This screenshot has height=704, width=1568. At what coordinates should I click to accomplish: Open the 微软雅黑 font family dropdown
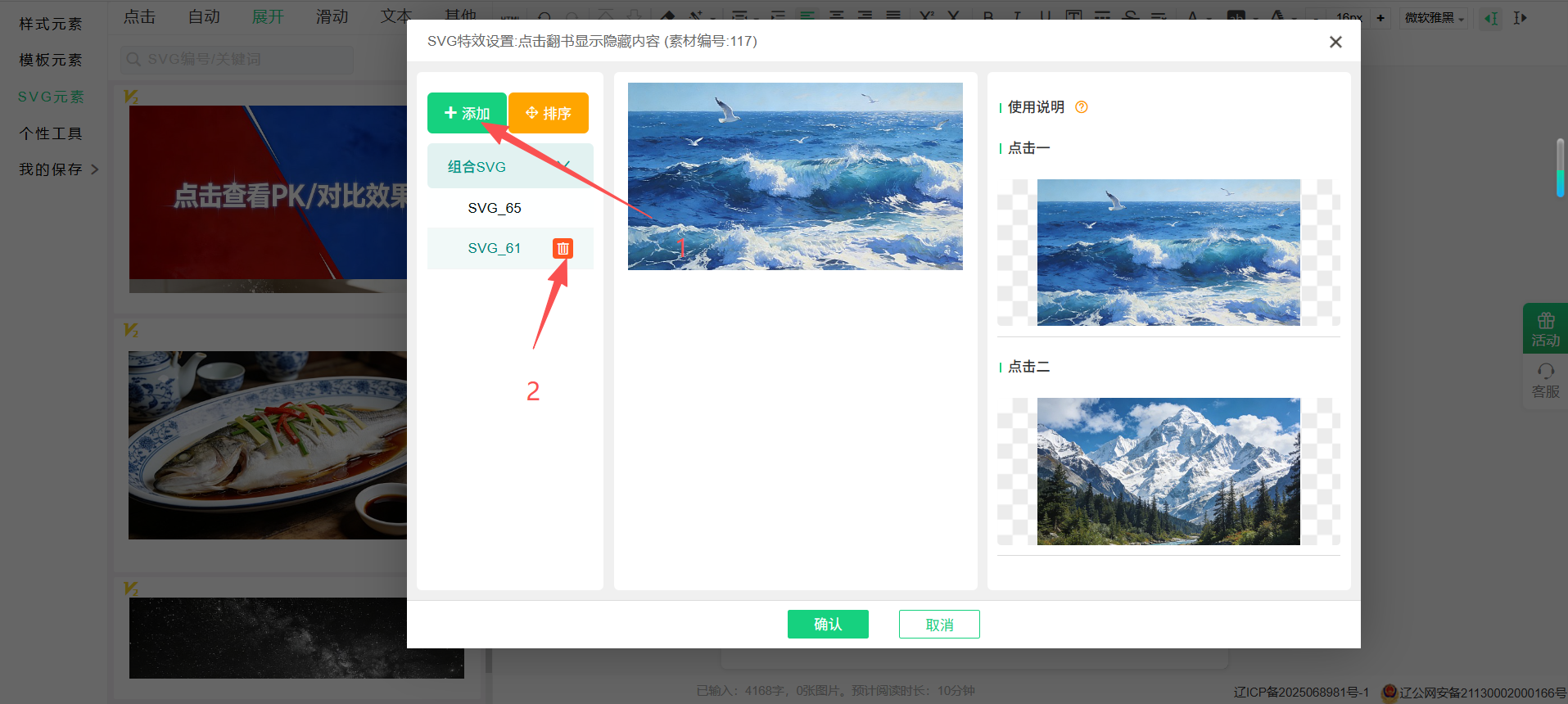pos(1435,18)
